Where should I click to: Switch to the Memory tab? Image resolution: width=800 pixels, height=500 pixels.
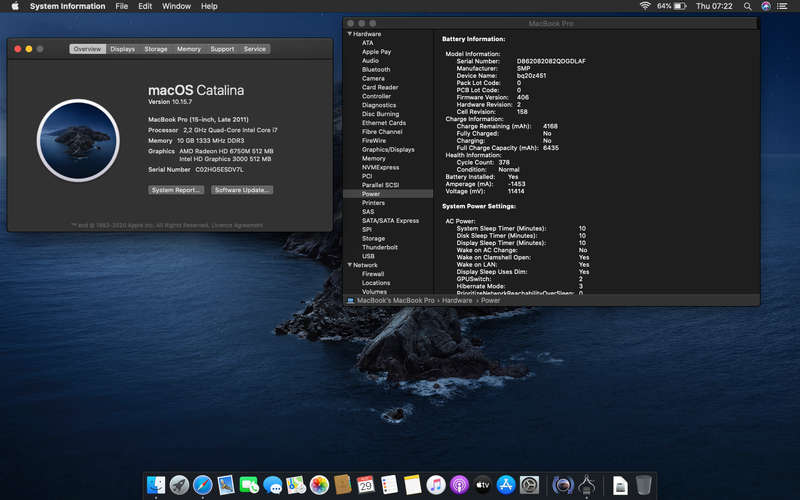tap(189, 49)
